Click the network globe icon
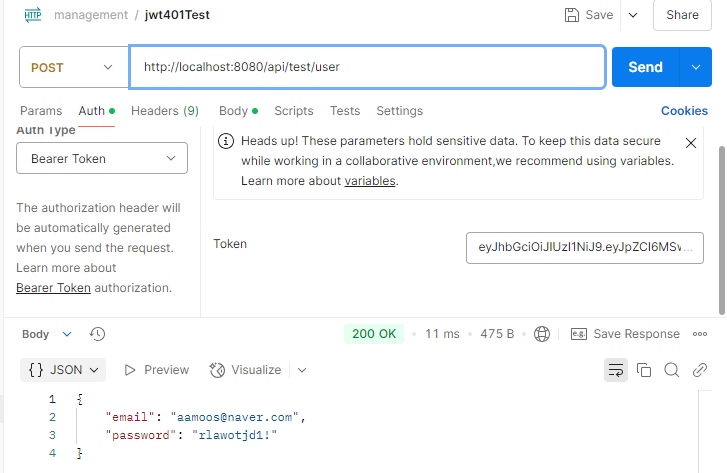727x473 pixels. point(542,334)
